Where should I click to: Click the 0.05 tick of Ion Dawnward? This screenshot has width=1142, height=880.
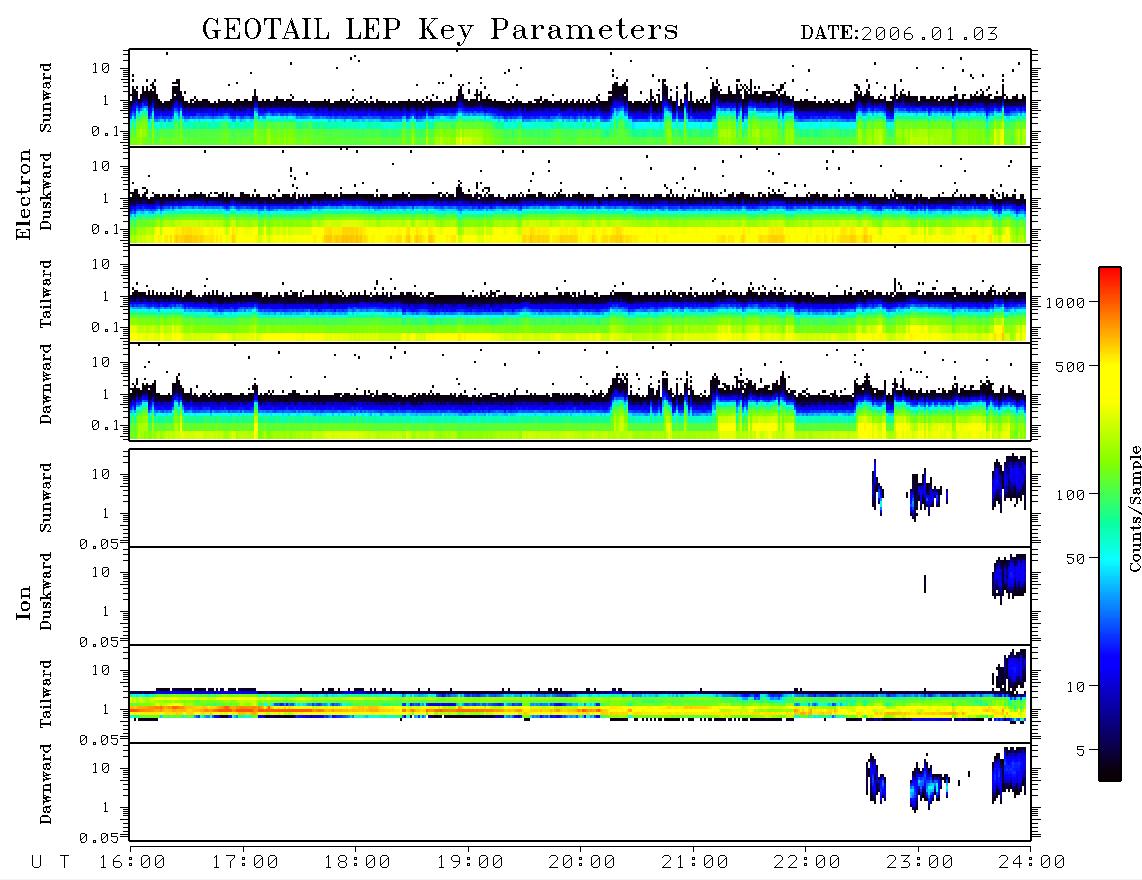(x=99, y=838)
